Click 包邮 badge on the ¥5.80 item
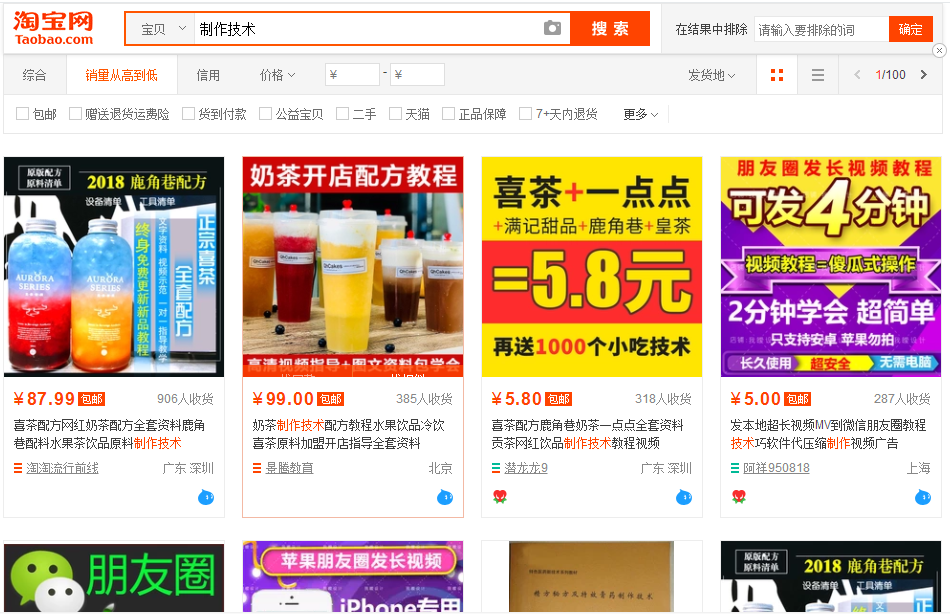Viewport: 950px width, 614px height. click(x=559, y=399)
